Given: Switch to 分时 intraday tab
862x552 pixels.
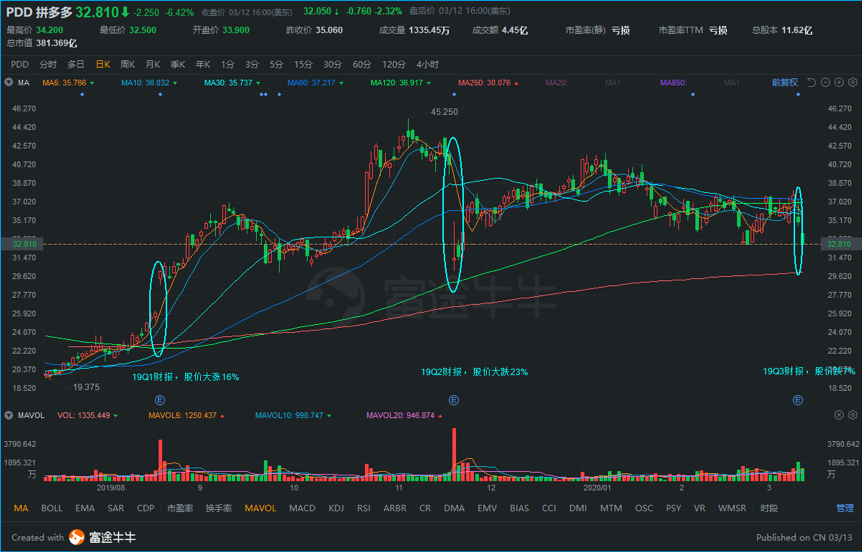Looking at the screenshot, I should [x=48, y=64].
